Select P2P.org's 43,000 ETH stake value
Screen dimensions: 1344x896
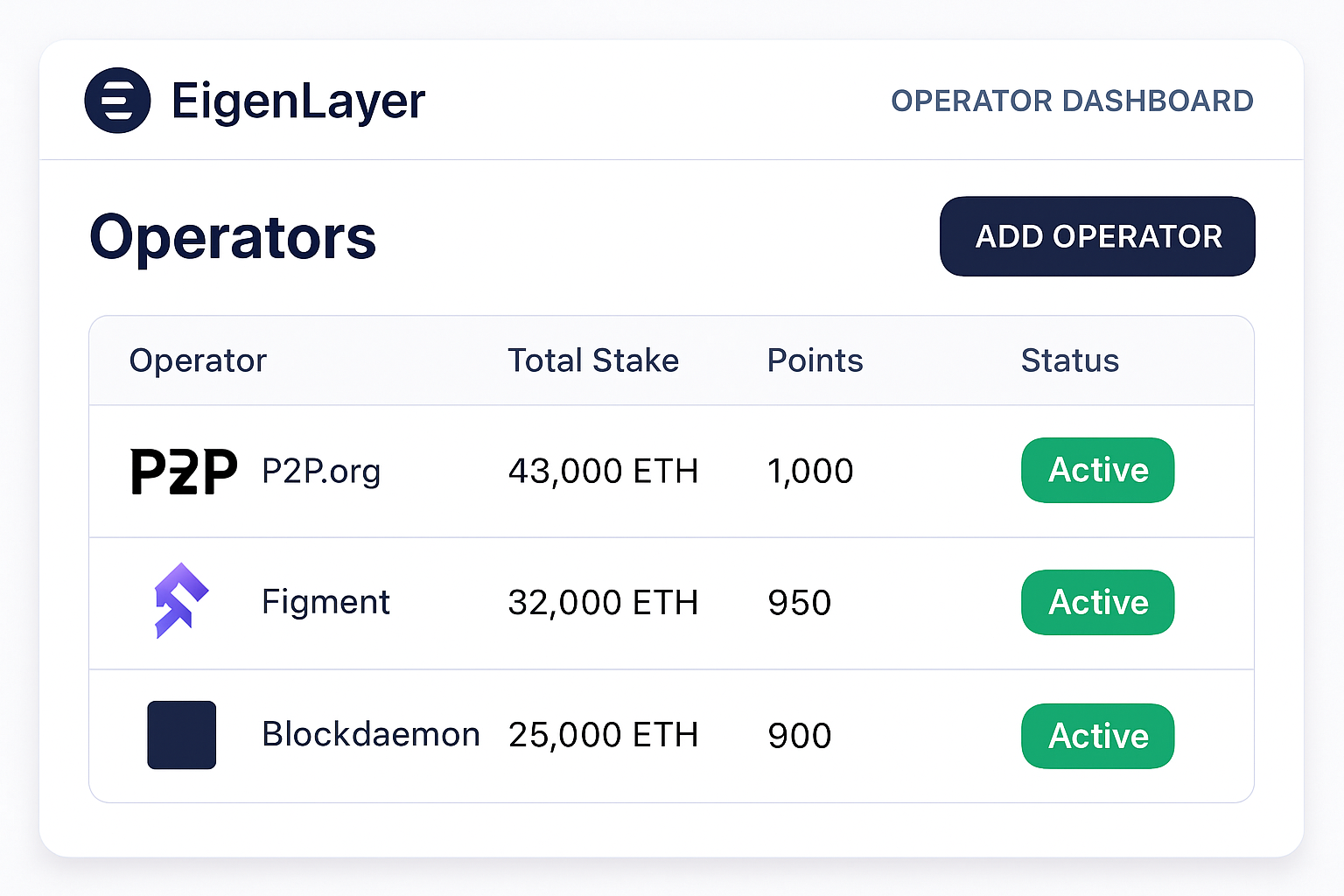pos(602,471)
